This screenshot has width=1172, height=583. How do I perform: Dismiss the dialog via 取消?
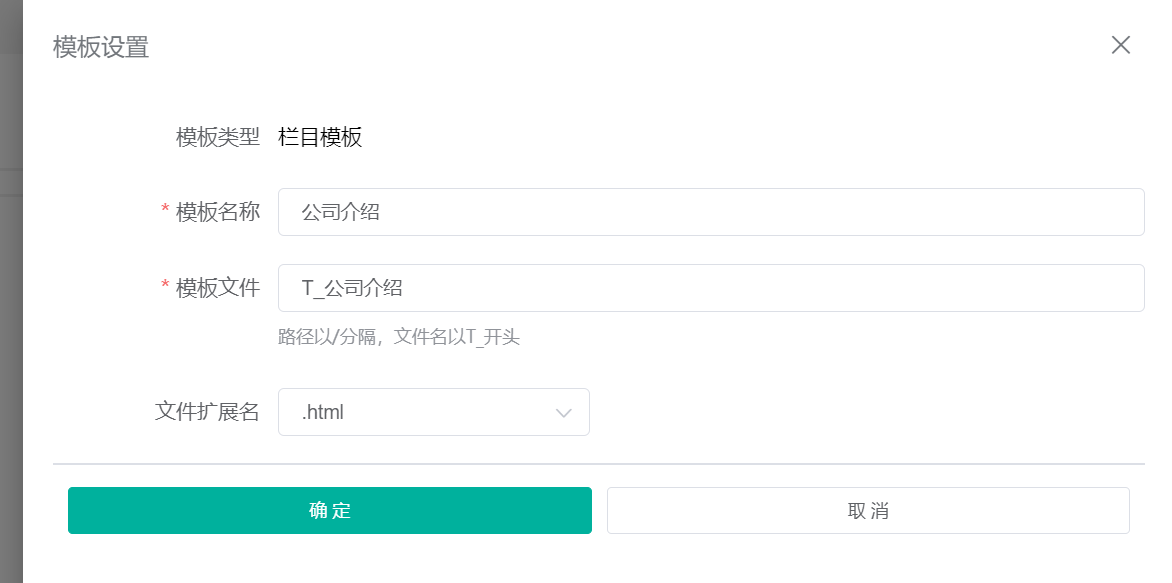(x=867, y=510)
